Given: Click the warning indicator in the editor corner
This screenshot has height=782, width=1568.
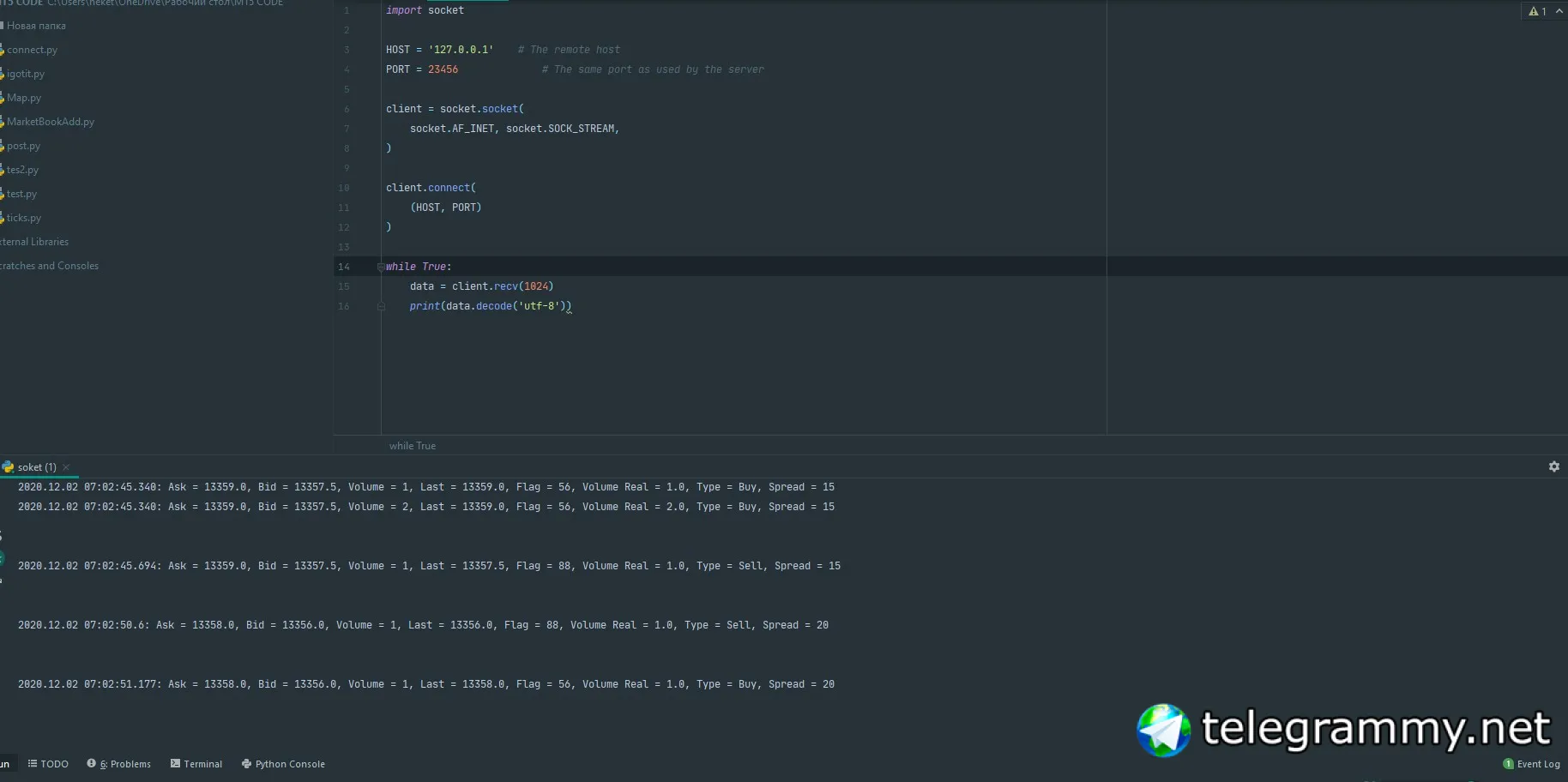Looking at the screenshot, I should pyautogui.click(x=1537, y=11).
